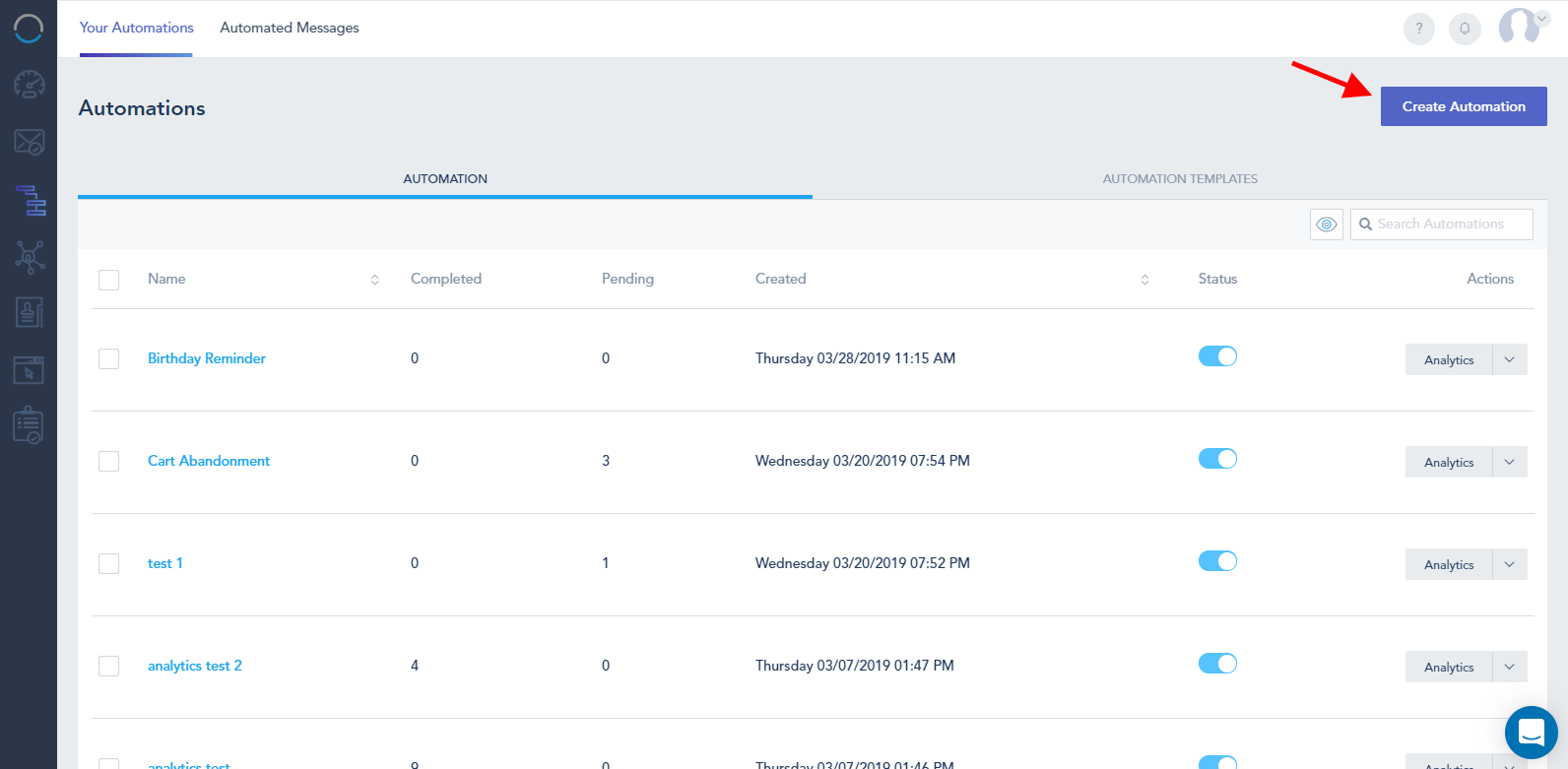Open Analytics for Cart Abandonment
The width and height of the screenshot is (1568, 769).
click(1449, 462)
